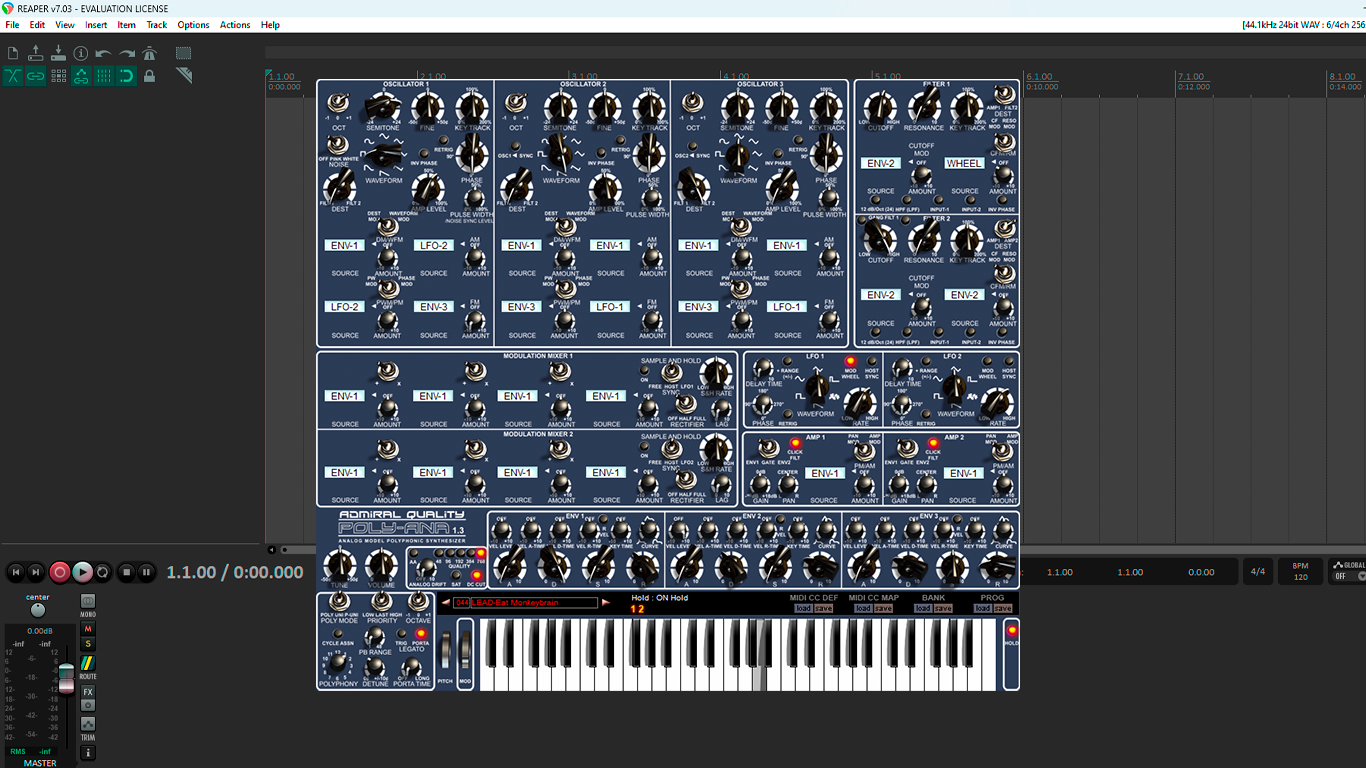The width and height of the screenshot is (1366, 768).
Task: Toggle envelope points move with items icon
Action: tap(81, 76)
